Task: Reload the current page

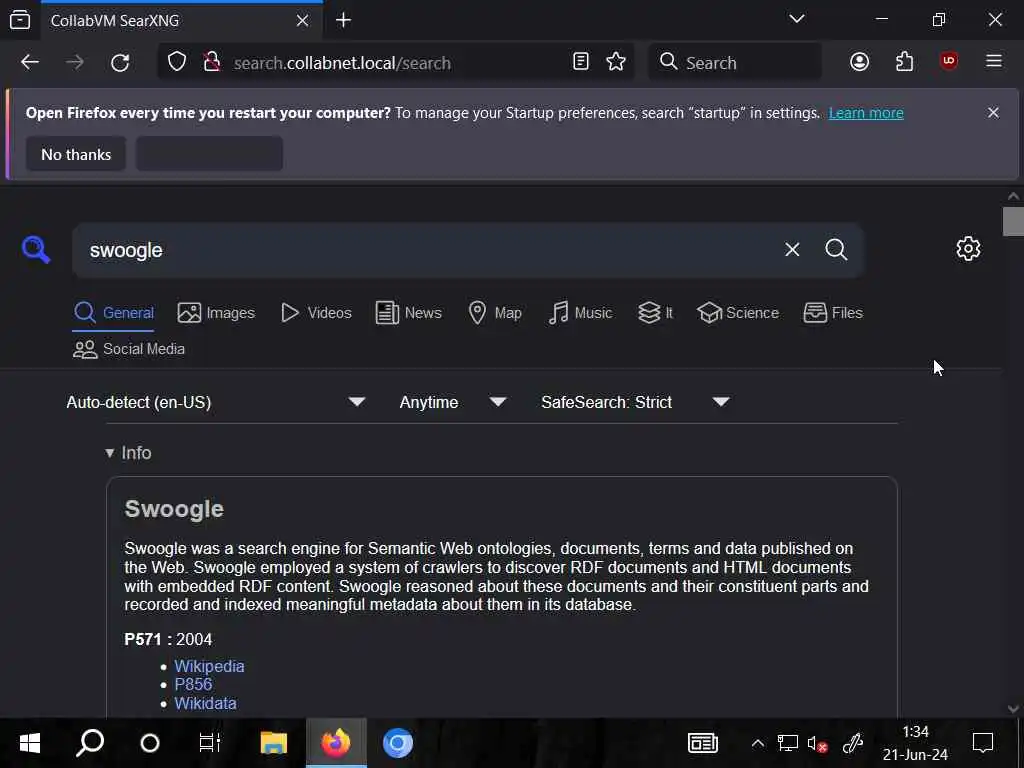Action: click(x=120, y=63)
